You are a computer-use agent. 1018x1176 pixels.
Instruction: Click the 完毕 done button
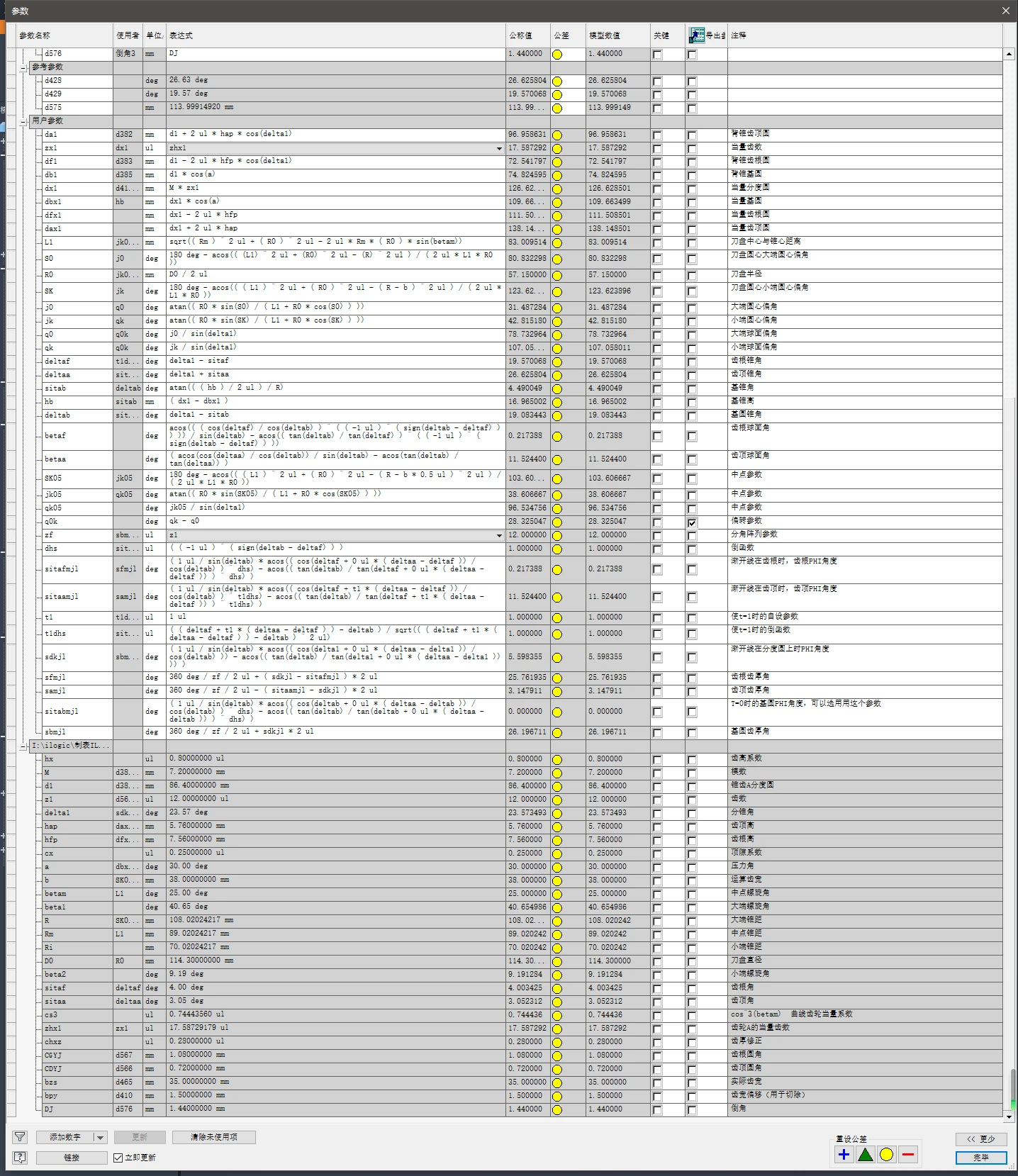981,1158
